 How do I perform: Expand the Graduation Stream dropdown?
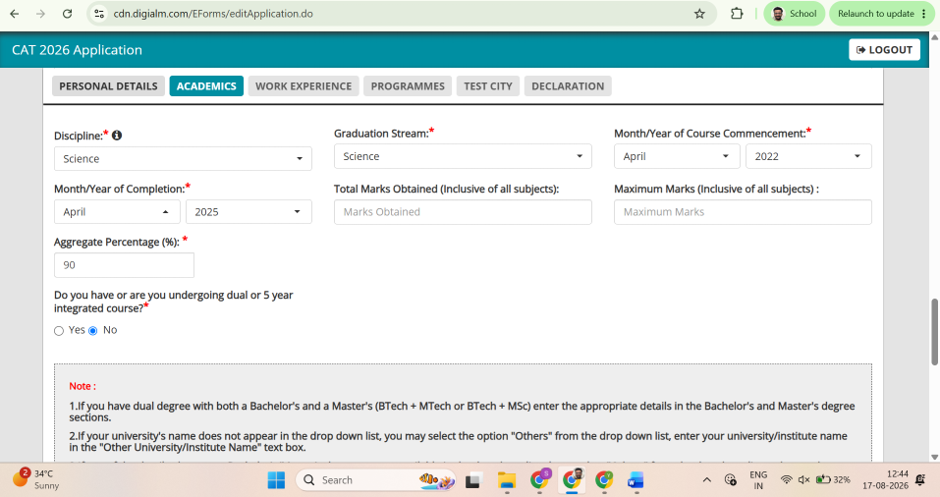click(x=463, y=156)
